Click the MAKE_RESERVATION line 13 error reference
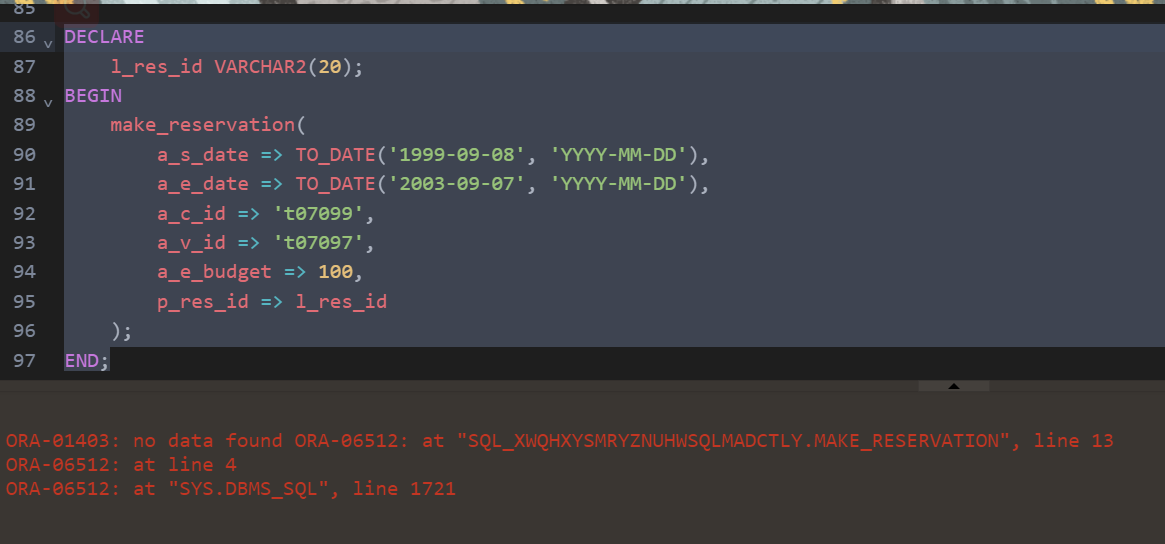 tap(790, 441)
